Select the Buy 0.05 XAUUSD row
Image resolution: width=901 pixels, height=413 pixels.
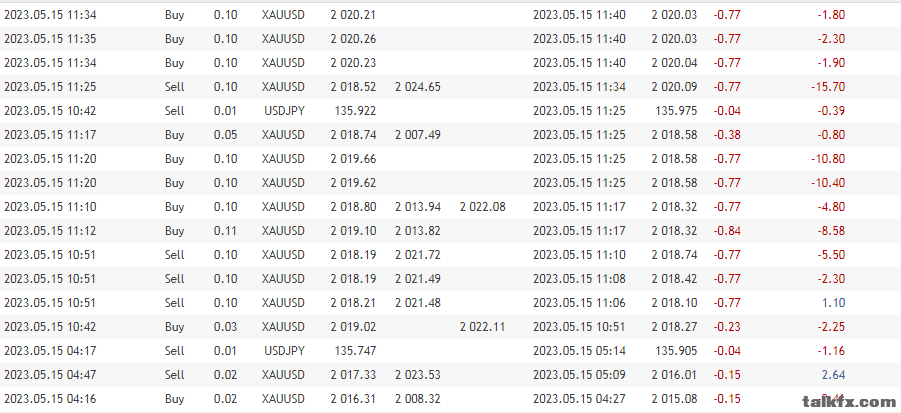coord(450,135)
